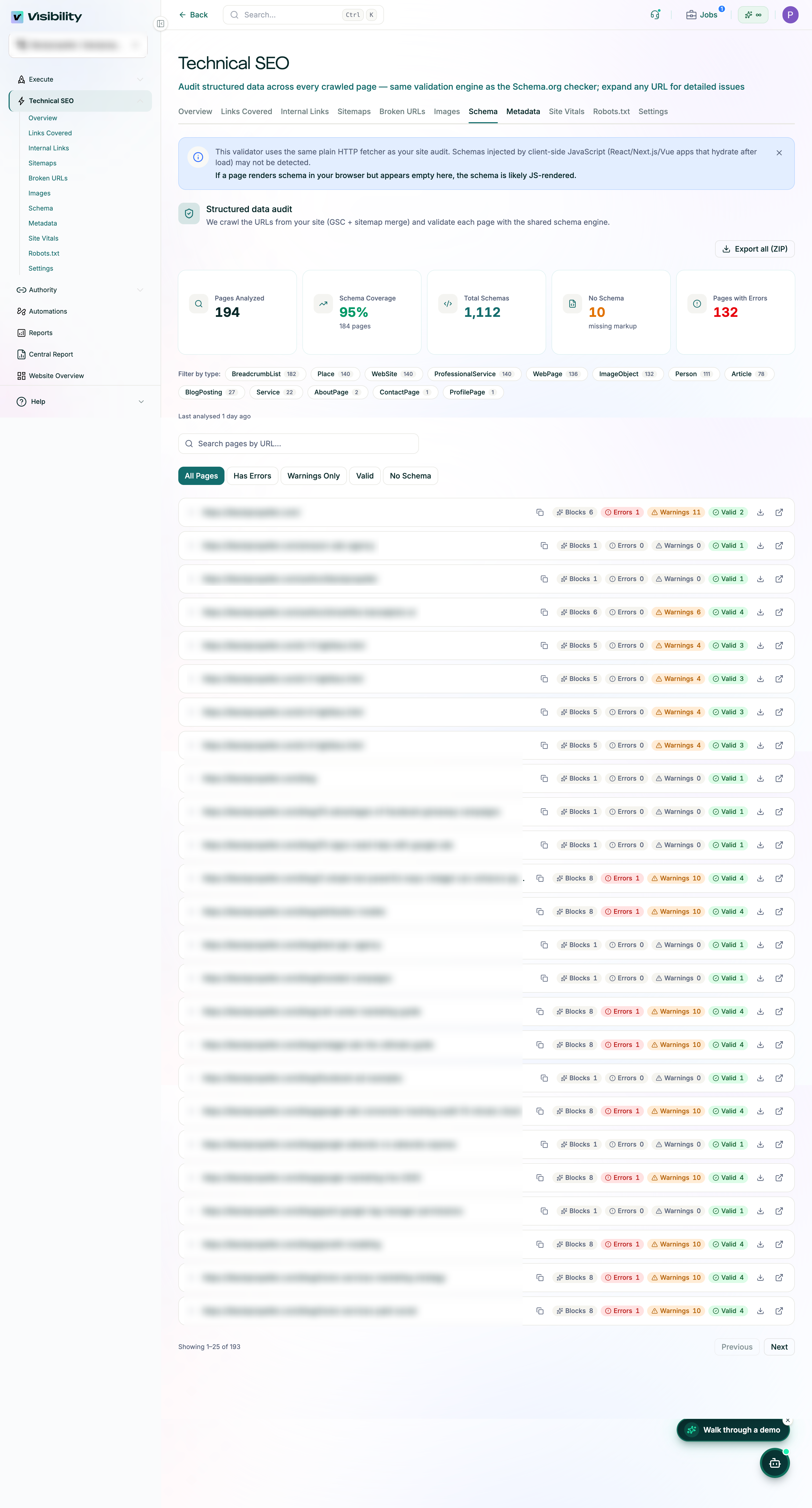Click the Structured data audit shield icon

point(189,214)
